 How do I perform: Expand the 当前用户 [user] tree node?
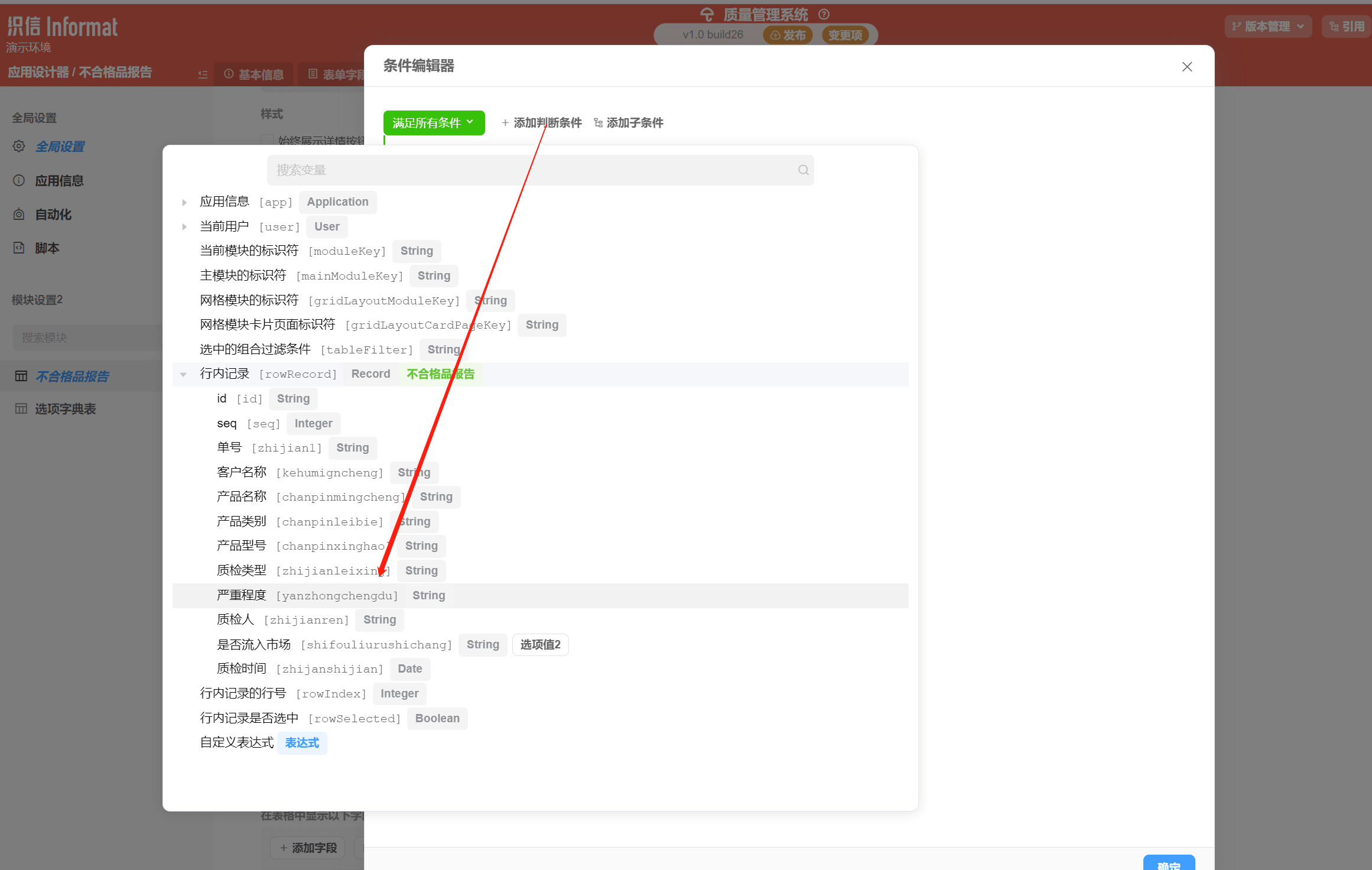[x=183, y=227]
